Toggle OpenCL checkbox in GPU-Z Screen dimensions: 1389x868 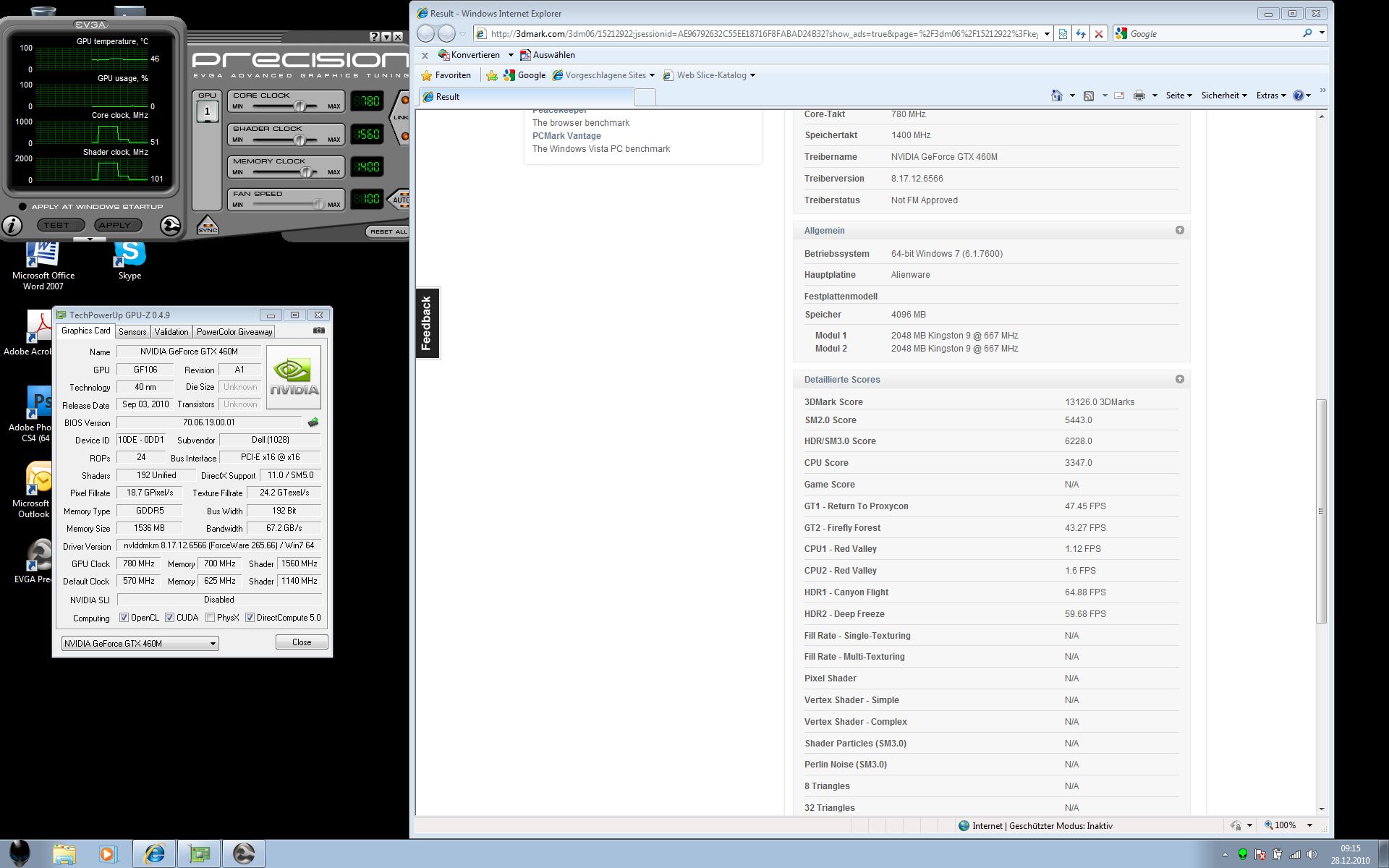pos(124,618)
